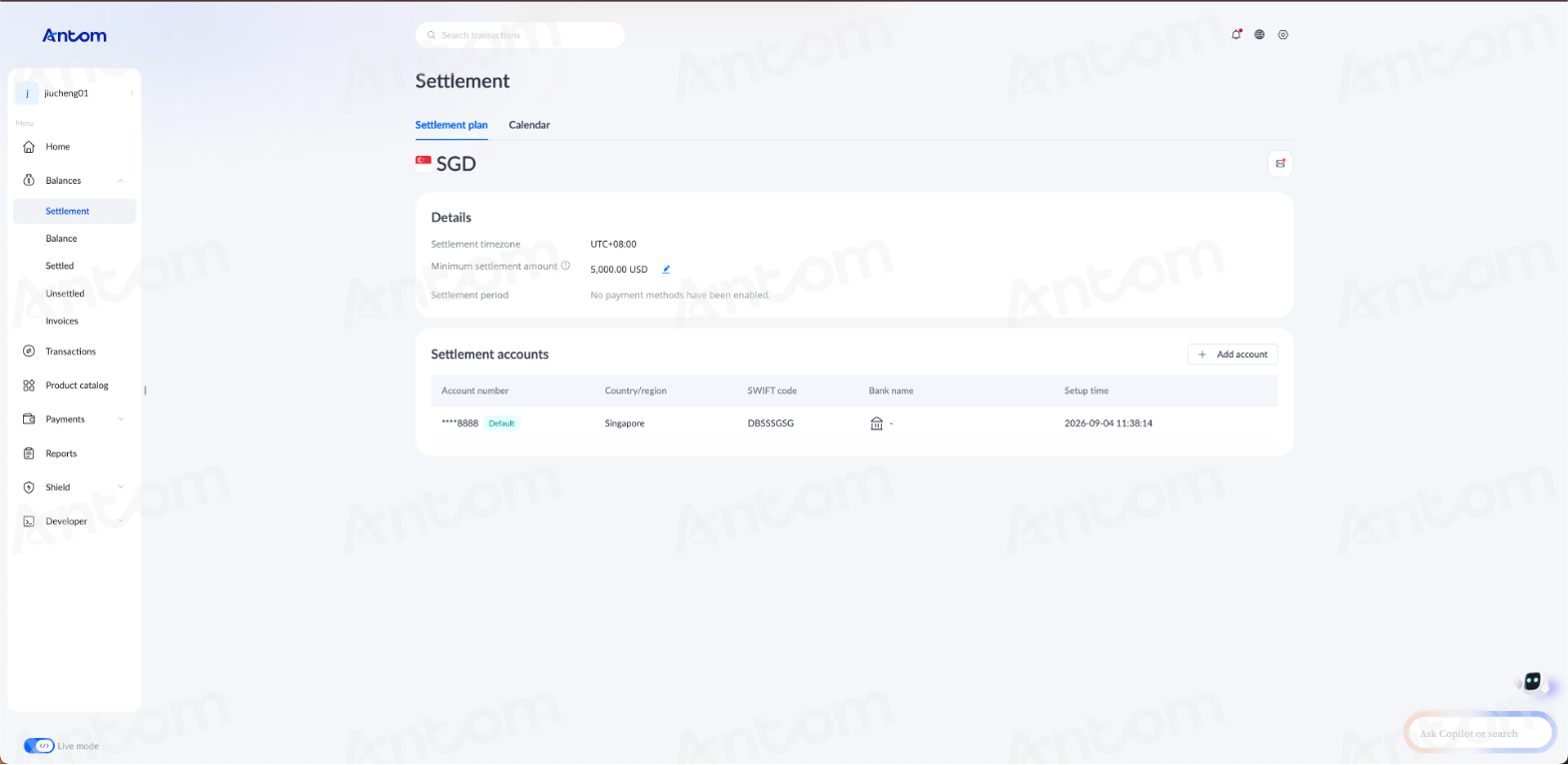The width and height of the screenshot is (1568, 765).
Task: Click the info icon beside Minimum settlement amount
Action: [x=565, y=266]
